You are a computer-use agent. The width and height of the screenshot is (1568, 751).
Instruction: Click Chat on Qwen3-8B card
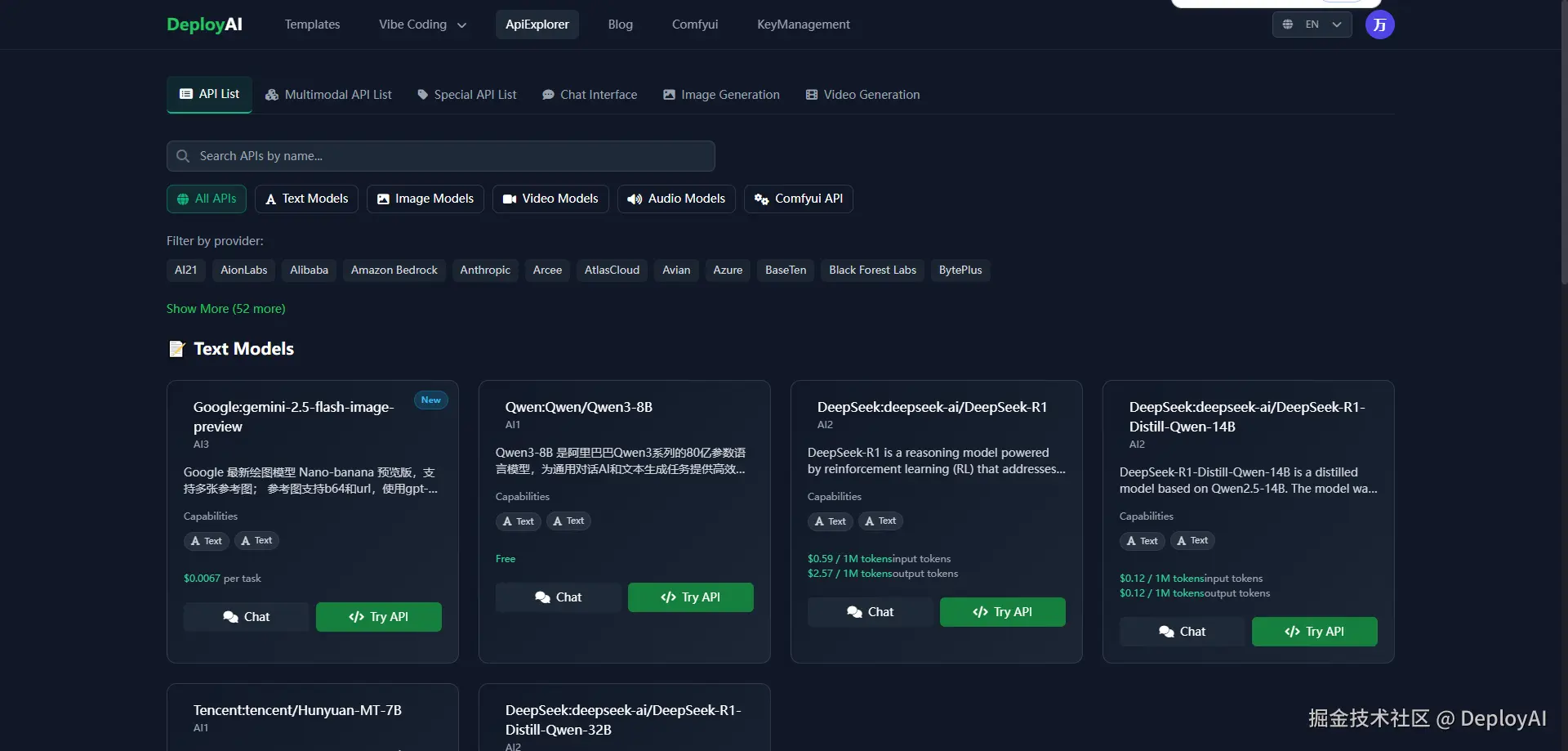(x=559, y=597)
